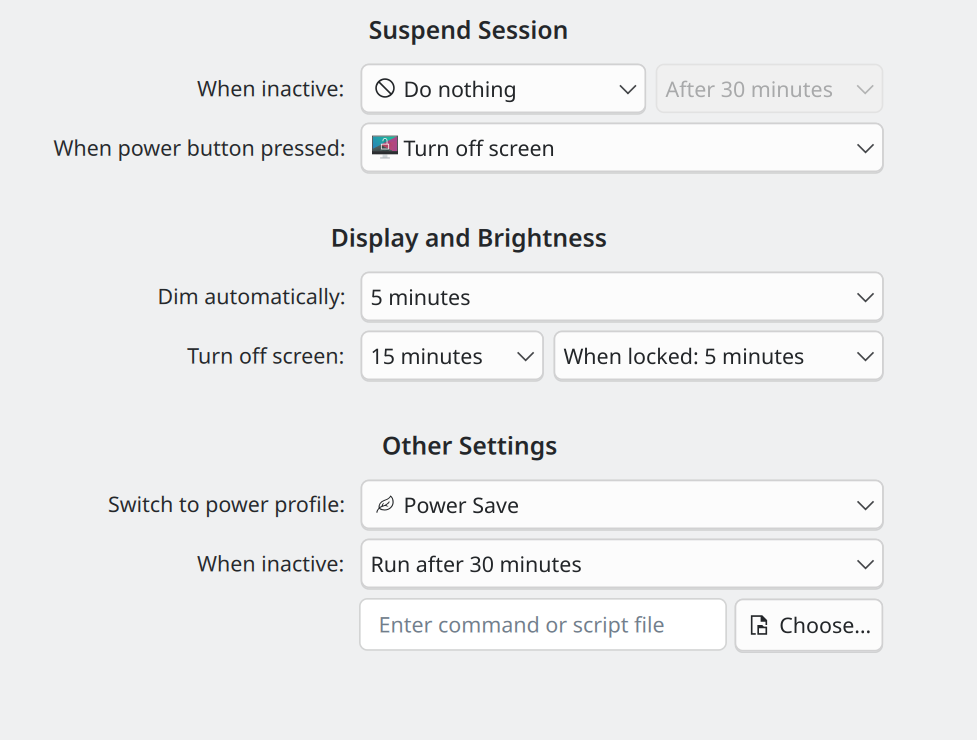Expand the power profile dropdown chevron
This screenshot has height=740, width=977.
pos(865,506)
